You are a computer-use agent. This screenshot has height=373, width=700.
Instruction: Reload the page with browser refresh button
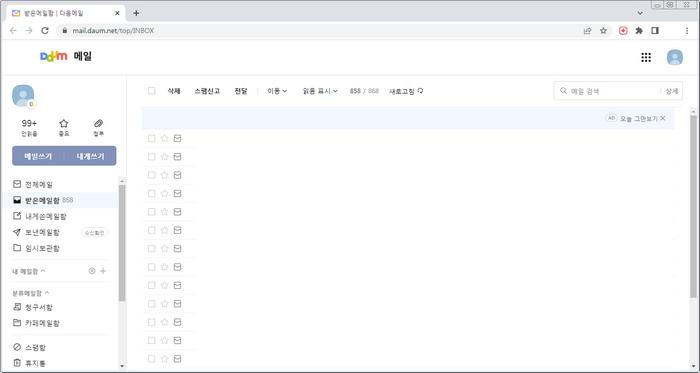click(45, 30)
